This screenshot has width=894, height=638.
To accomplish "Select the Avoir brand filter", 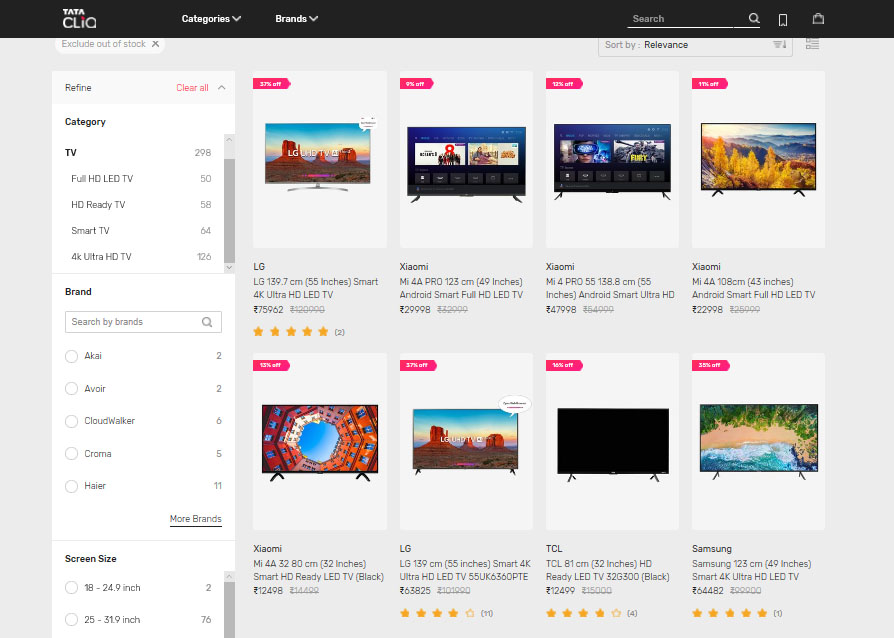I will pyautogui.click(x=71, y=389).
